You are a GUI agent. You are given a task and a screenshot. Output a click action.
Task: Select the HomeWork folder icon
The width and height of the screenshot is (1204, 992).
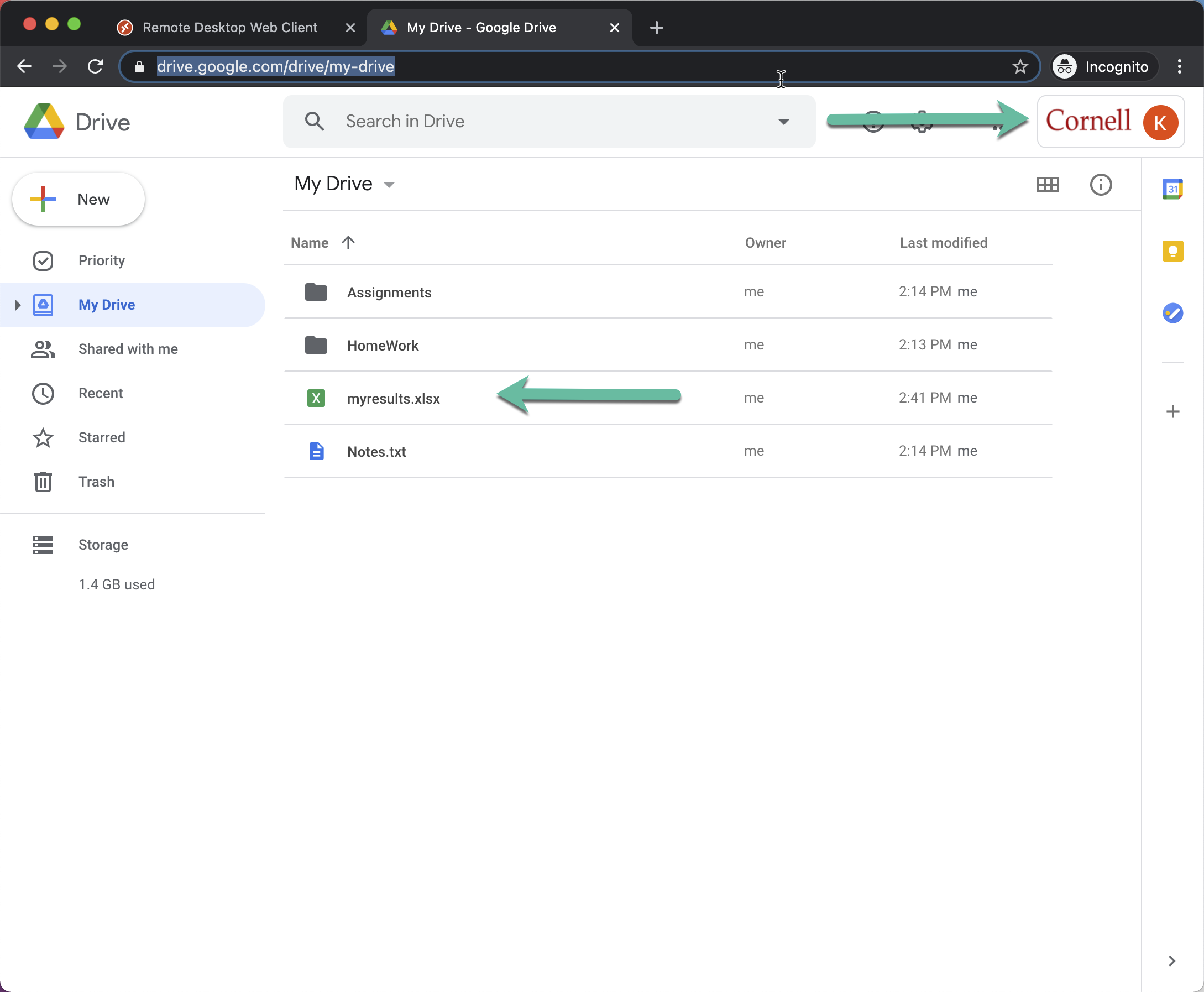pyautogui.click(x=316, y=345)
